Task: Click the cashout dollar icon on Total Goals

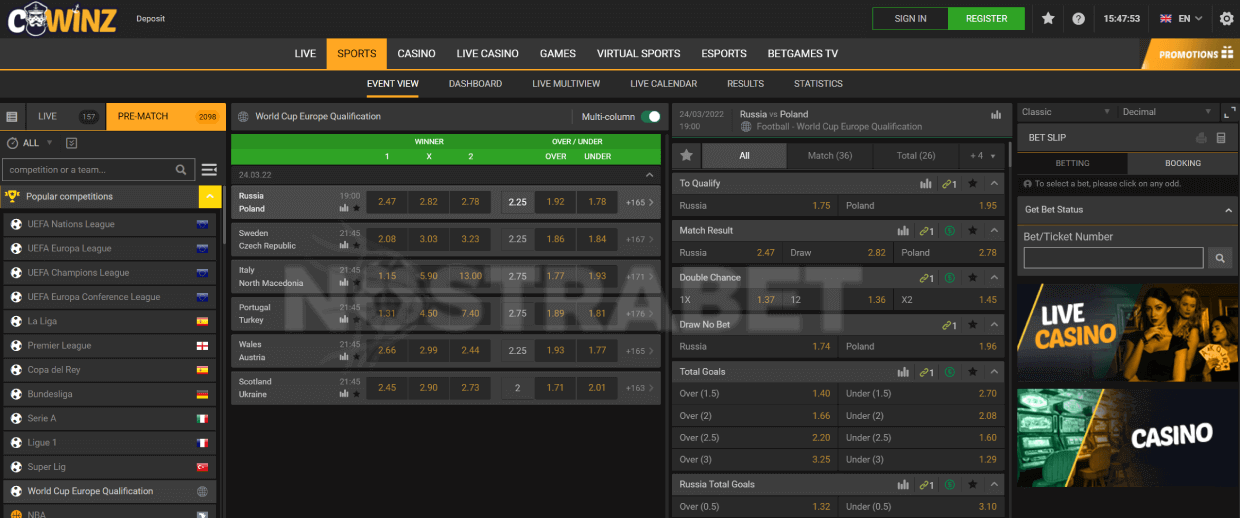Action: tap(949, 372)
